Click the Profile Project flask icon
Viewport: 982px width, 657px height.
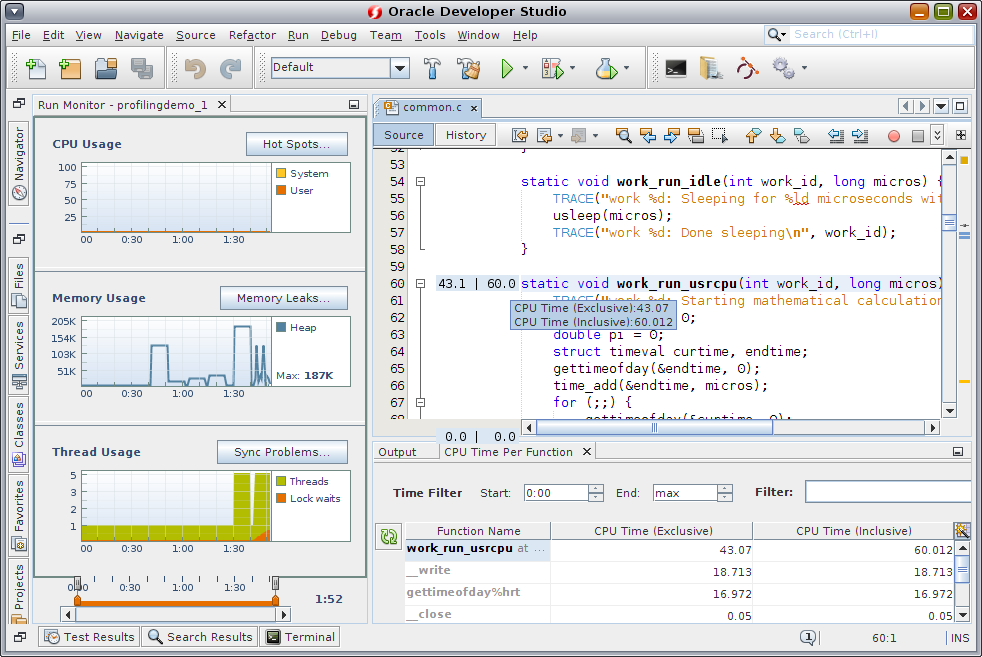click(605, 68)
